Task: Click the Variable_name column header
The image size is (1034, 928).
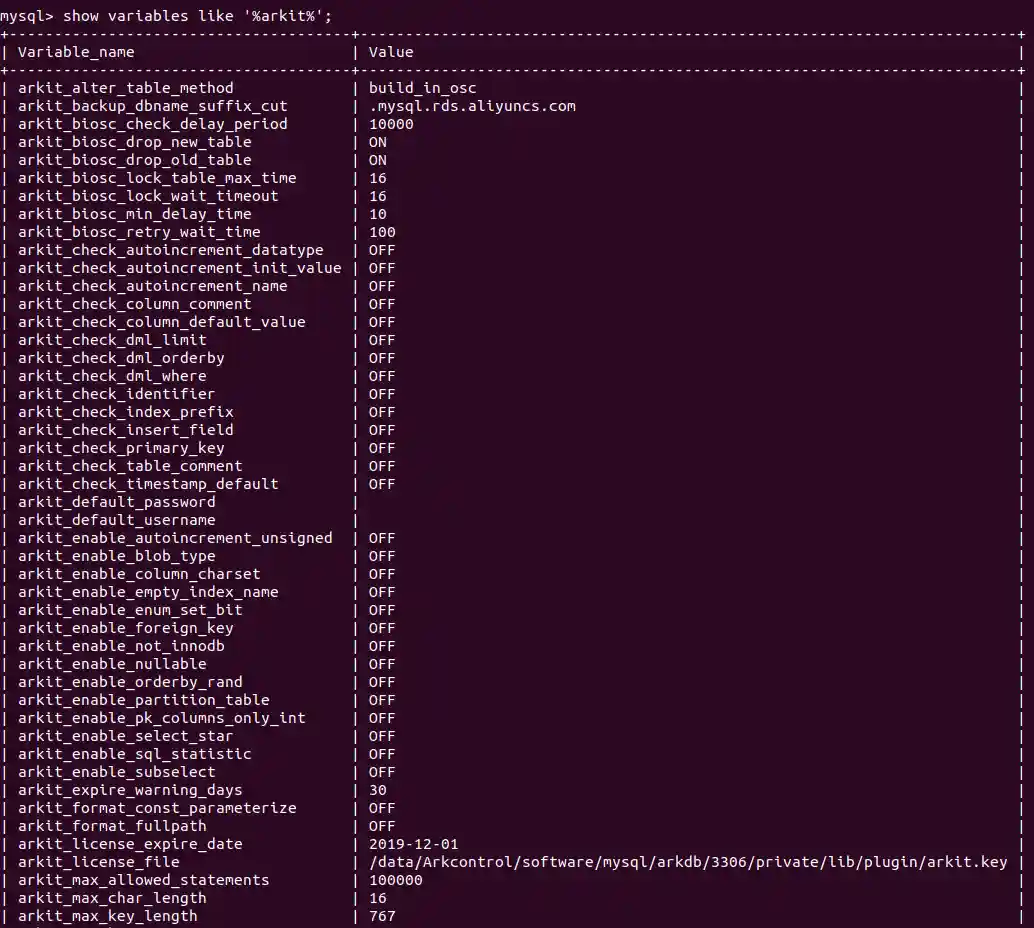Action: tap(76, 52)
